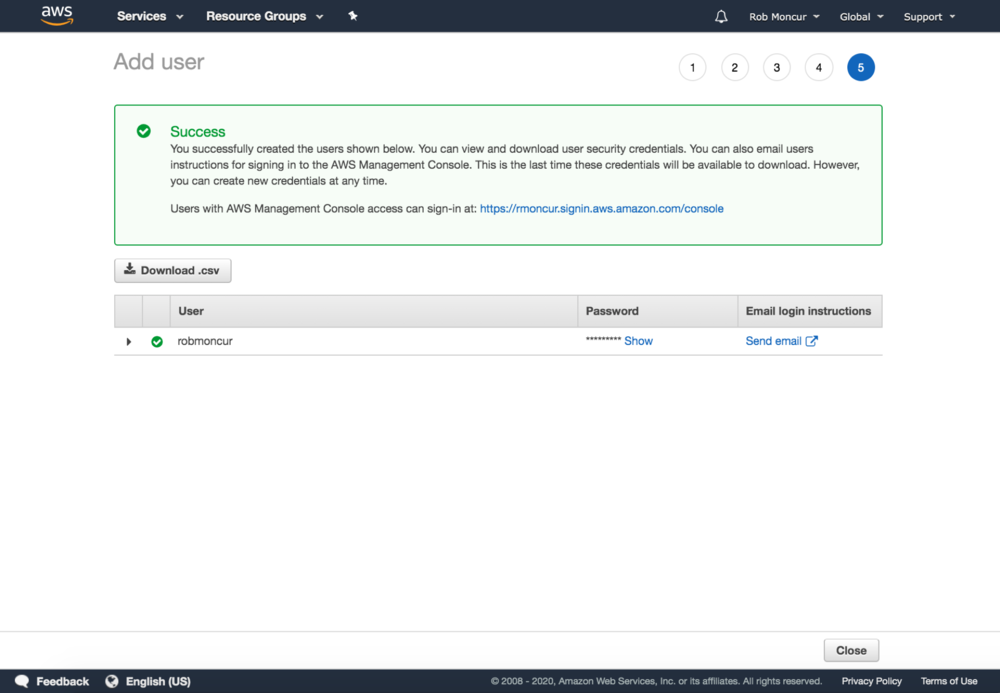Open the rmoncur console sign-in URL
The height and width of the screenshot is (693, 1000).
tap(601, 209)
